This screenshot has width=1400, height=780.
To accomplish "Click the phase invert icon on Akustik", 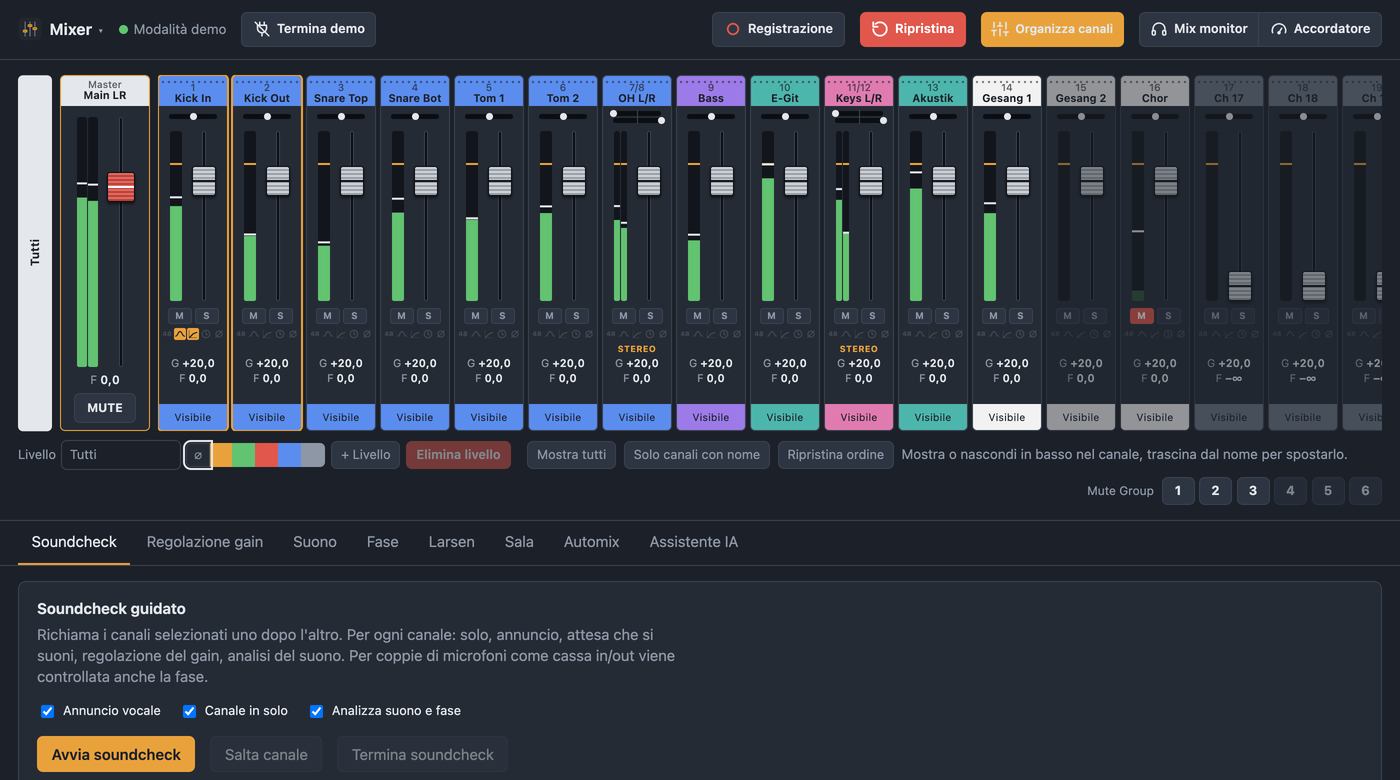I will click(x=959, y=334).
